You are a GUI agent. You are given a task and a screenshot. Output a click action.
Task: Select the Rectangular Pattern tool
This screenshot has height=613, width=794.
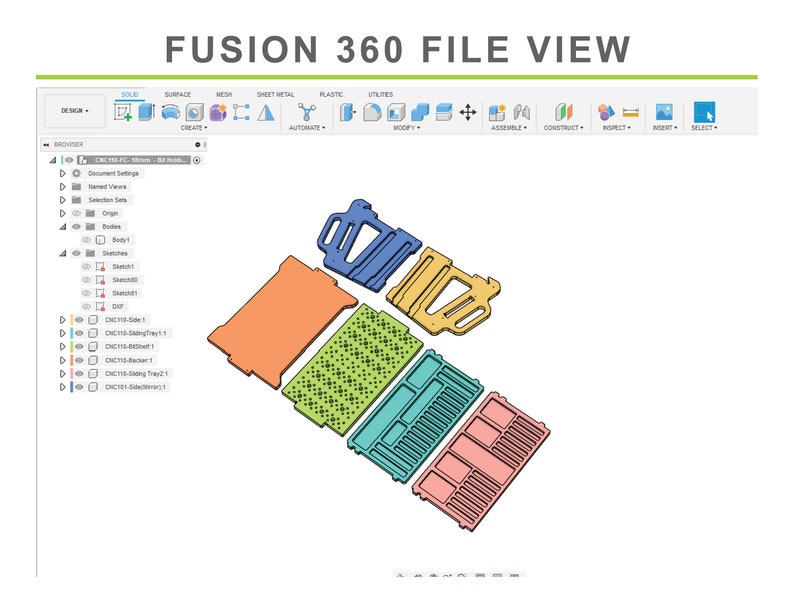(241, 112)
